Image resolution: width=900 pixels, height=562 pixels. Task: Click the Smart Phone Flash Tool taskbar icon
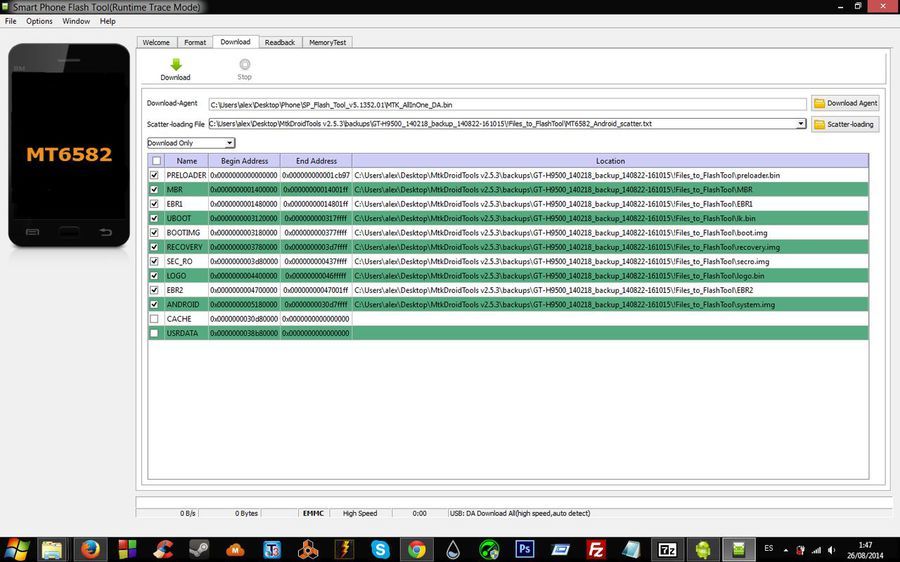(739, 549)
